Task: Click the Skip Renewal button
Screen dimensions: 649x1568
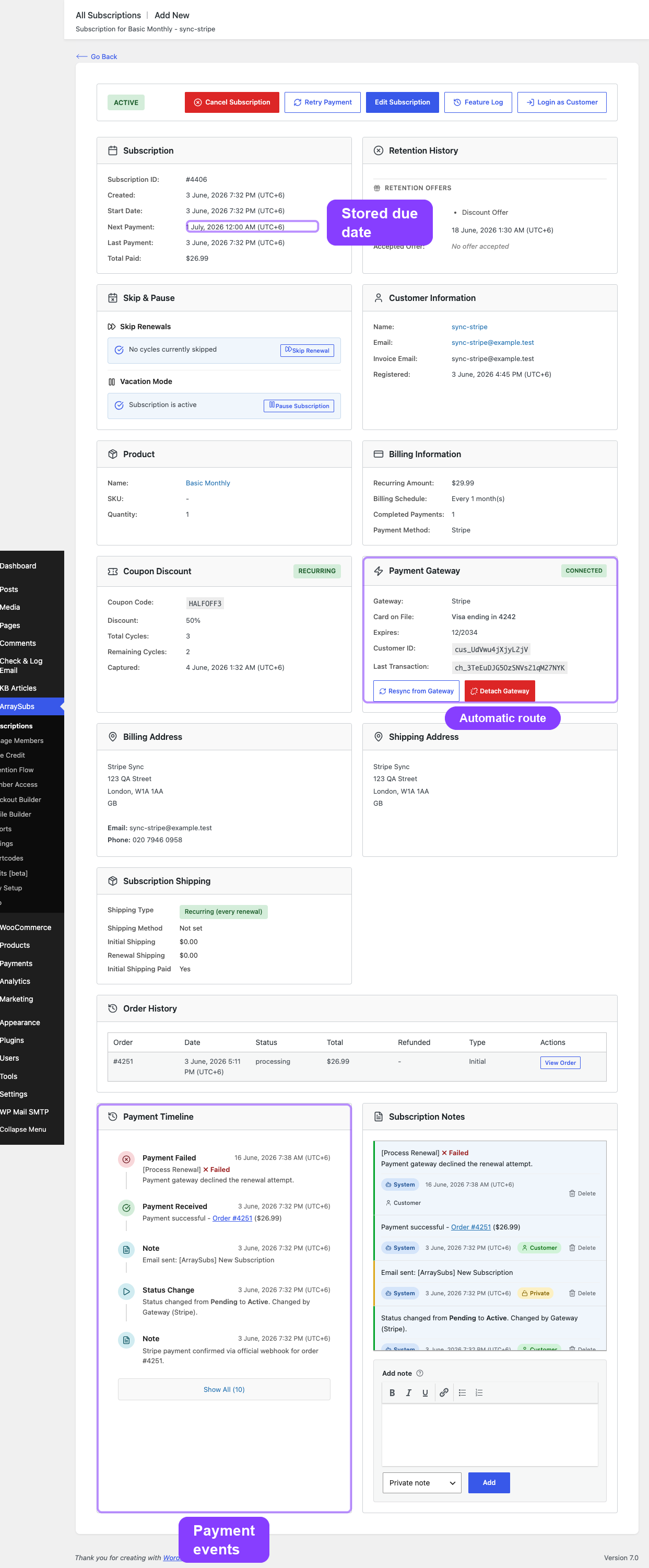Action: coord(307,350)
